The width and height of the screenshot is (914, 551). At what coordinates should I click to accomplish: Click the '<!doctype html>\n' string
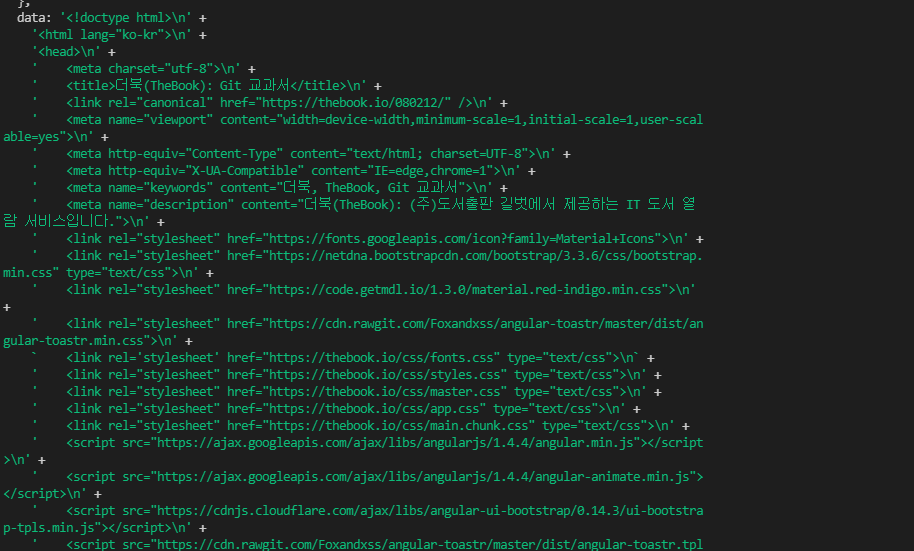point(126,18)
